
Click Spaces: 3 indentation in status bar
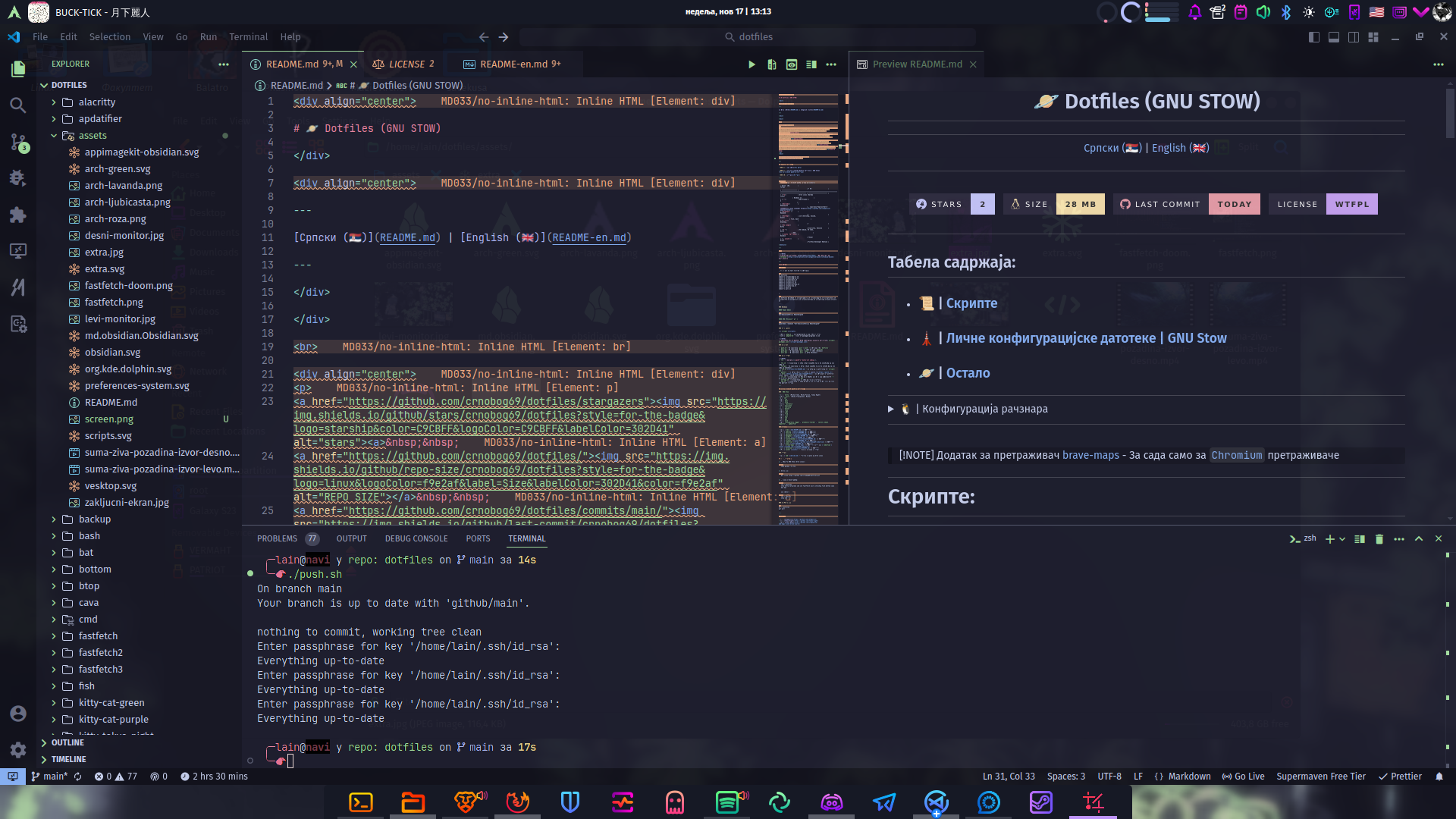1065,777
